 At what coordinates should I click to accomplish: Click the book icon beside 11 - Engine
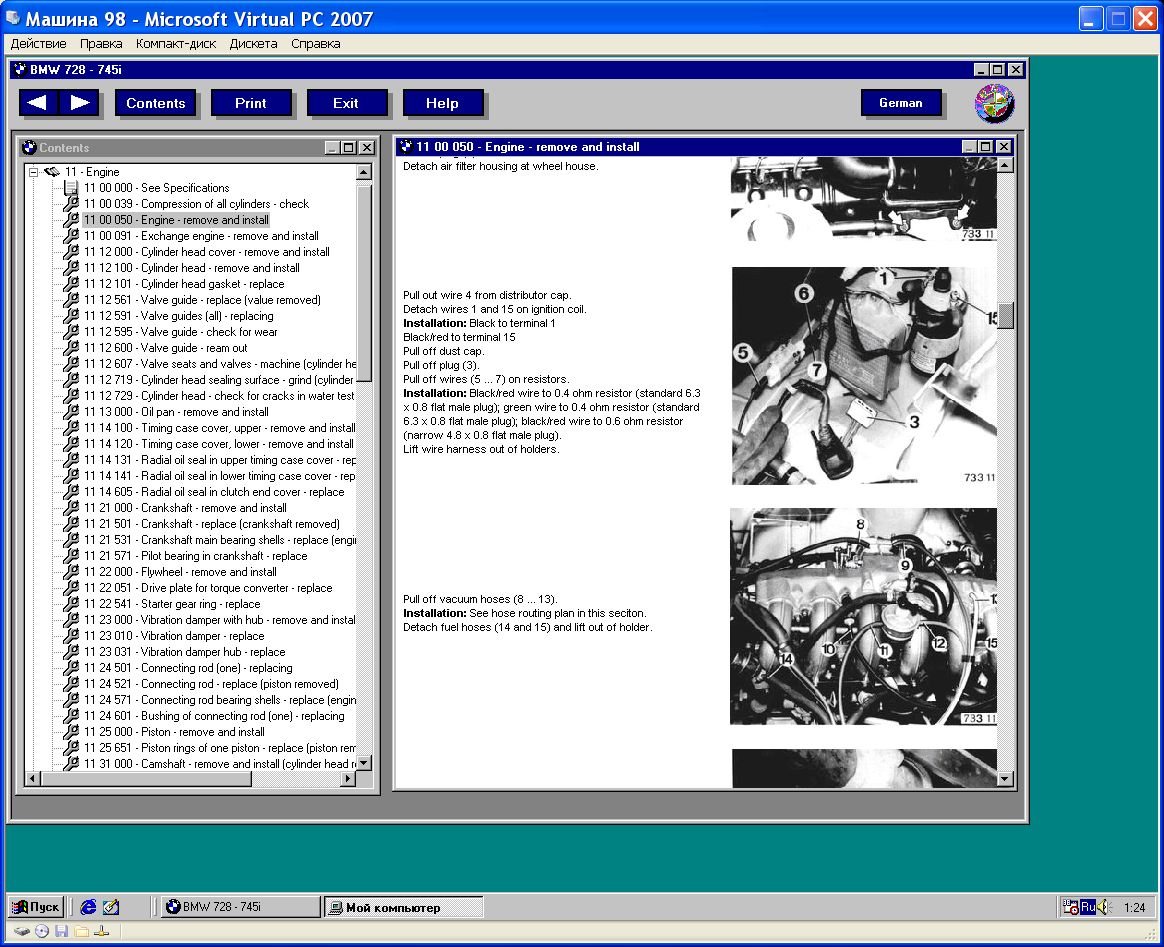pos(51,172)
